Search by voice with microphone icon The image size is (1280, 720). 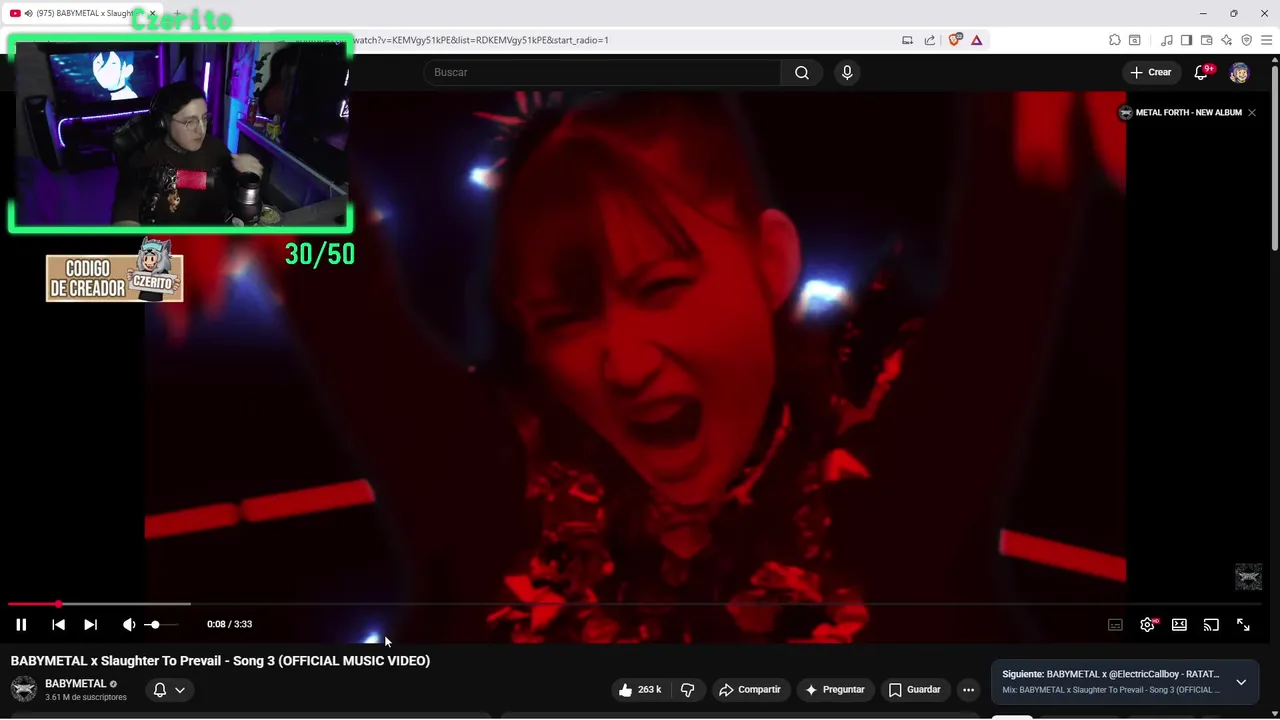tap(847, 72)
